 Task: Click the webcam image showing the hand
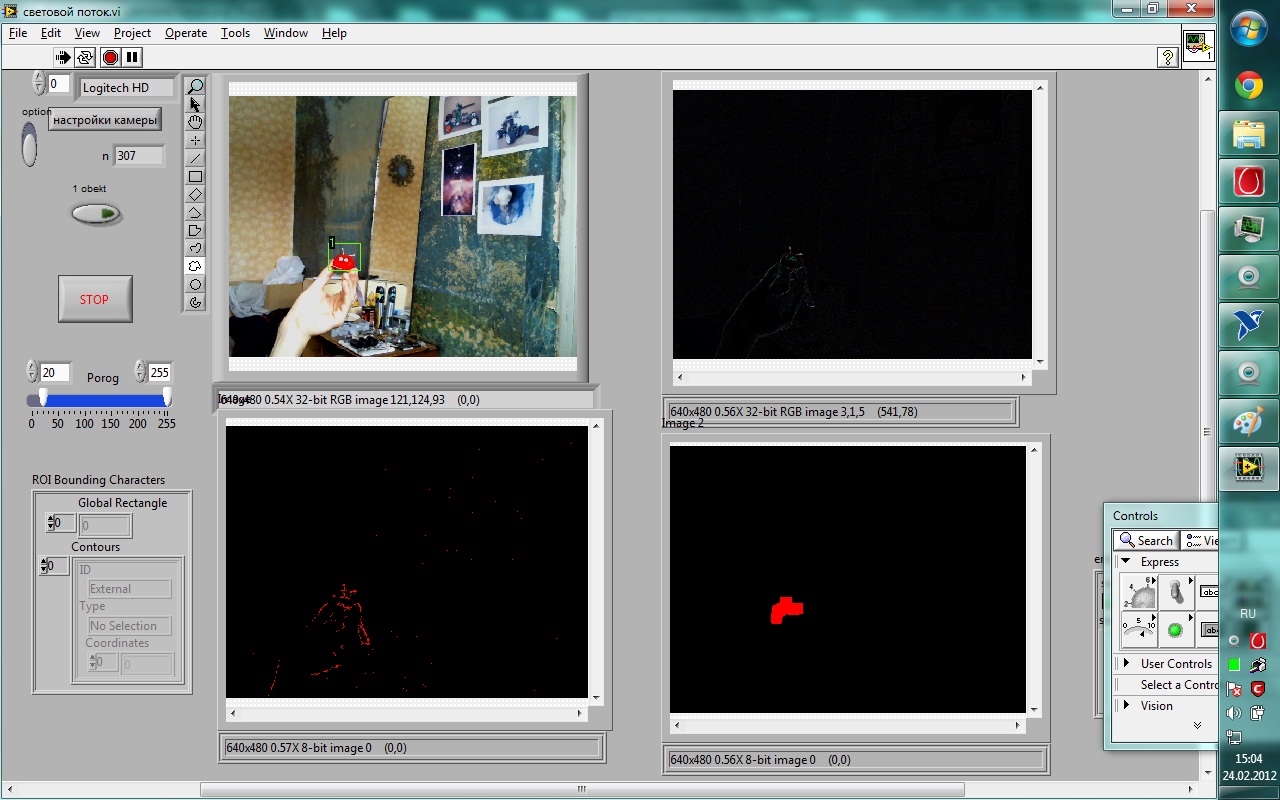click(x=403, y=226)
